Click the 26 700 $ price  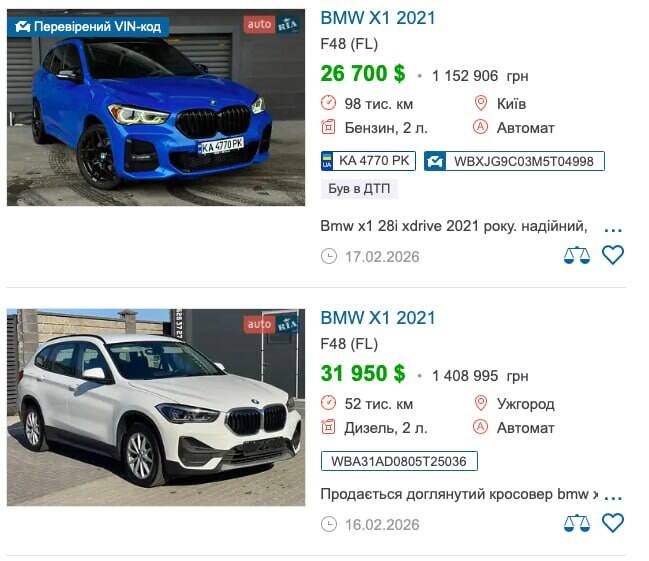click(363, 74)
